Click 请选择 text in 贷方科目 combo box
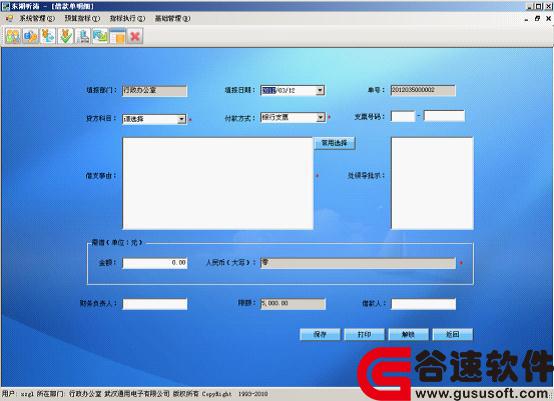554x401 pixels. click(134, 119)
